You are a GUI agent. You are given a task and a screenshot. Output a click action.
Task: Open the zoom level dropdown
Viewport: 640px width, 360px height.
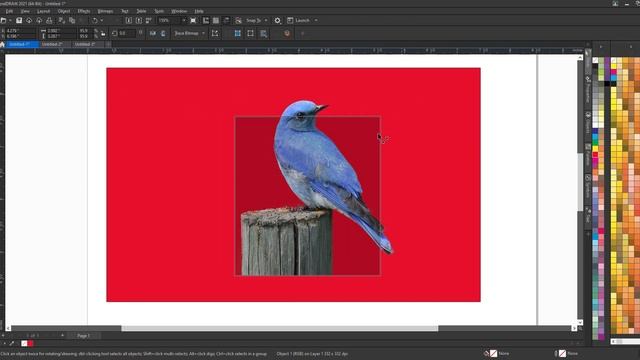(x=183, y=20)
